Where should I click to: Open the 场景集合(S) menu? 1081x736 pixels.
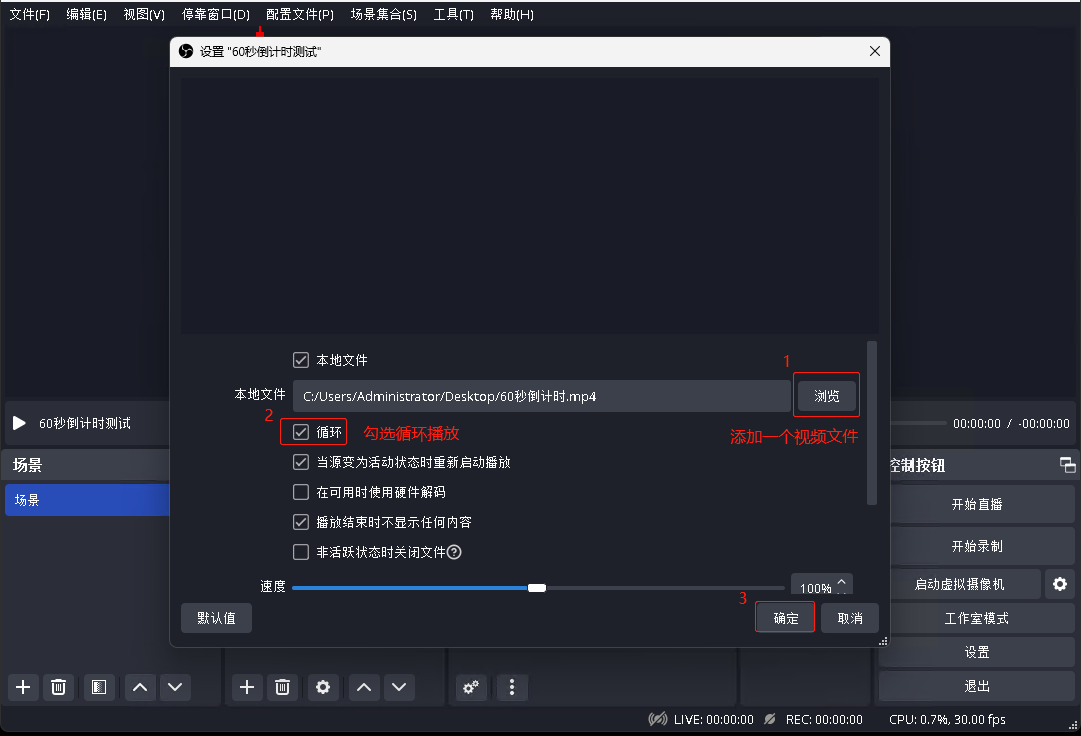point(383,15)
